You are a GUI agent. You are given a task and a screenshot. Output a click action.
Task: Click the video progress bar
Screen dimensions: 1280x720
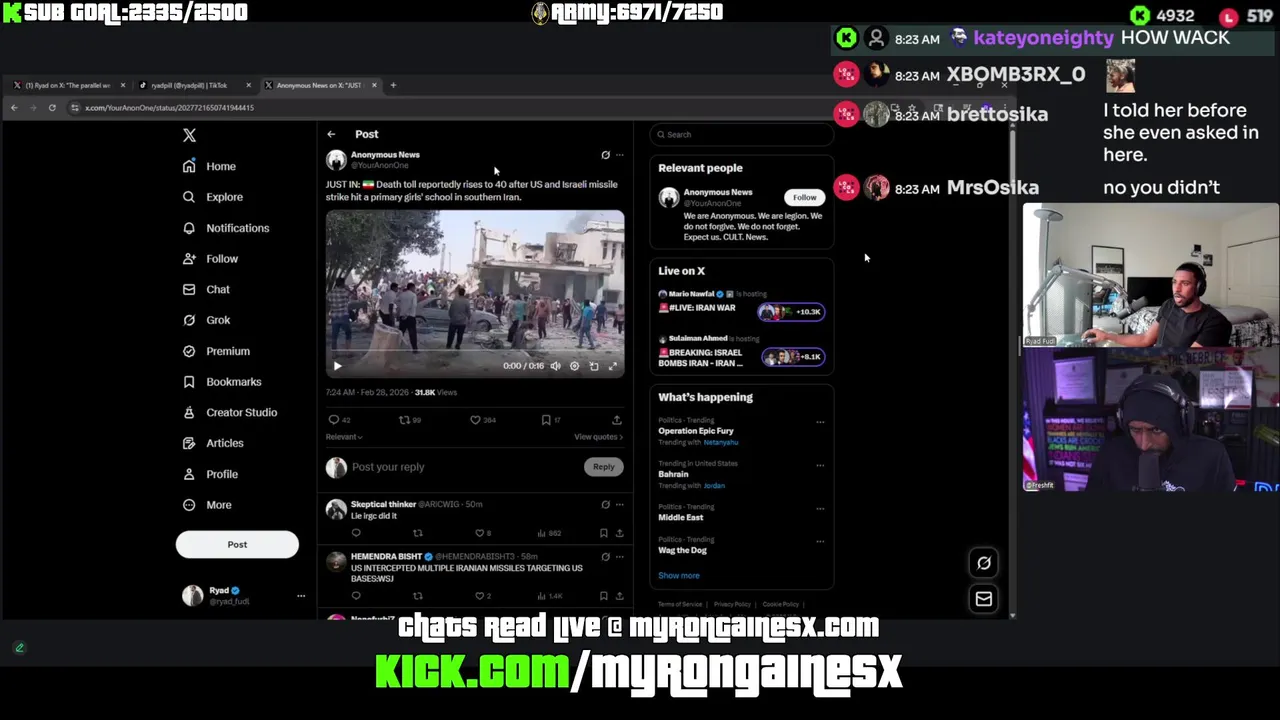pyautogui.click(x=475, y=352)
